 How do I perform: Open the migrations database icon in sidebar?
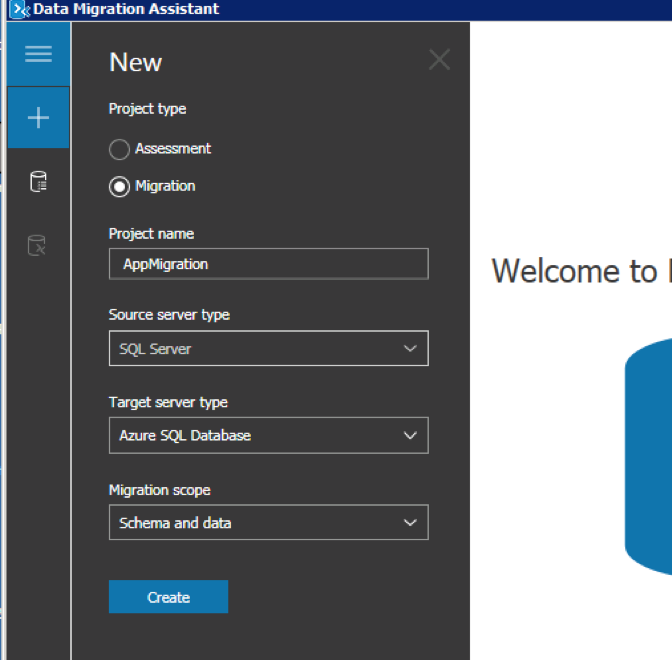(37, 245)
